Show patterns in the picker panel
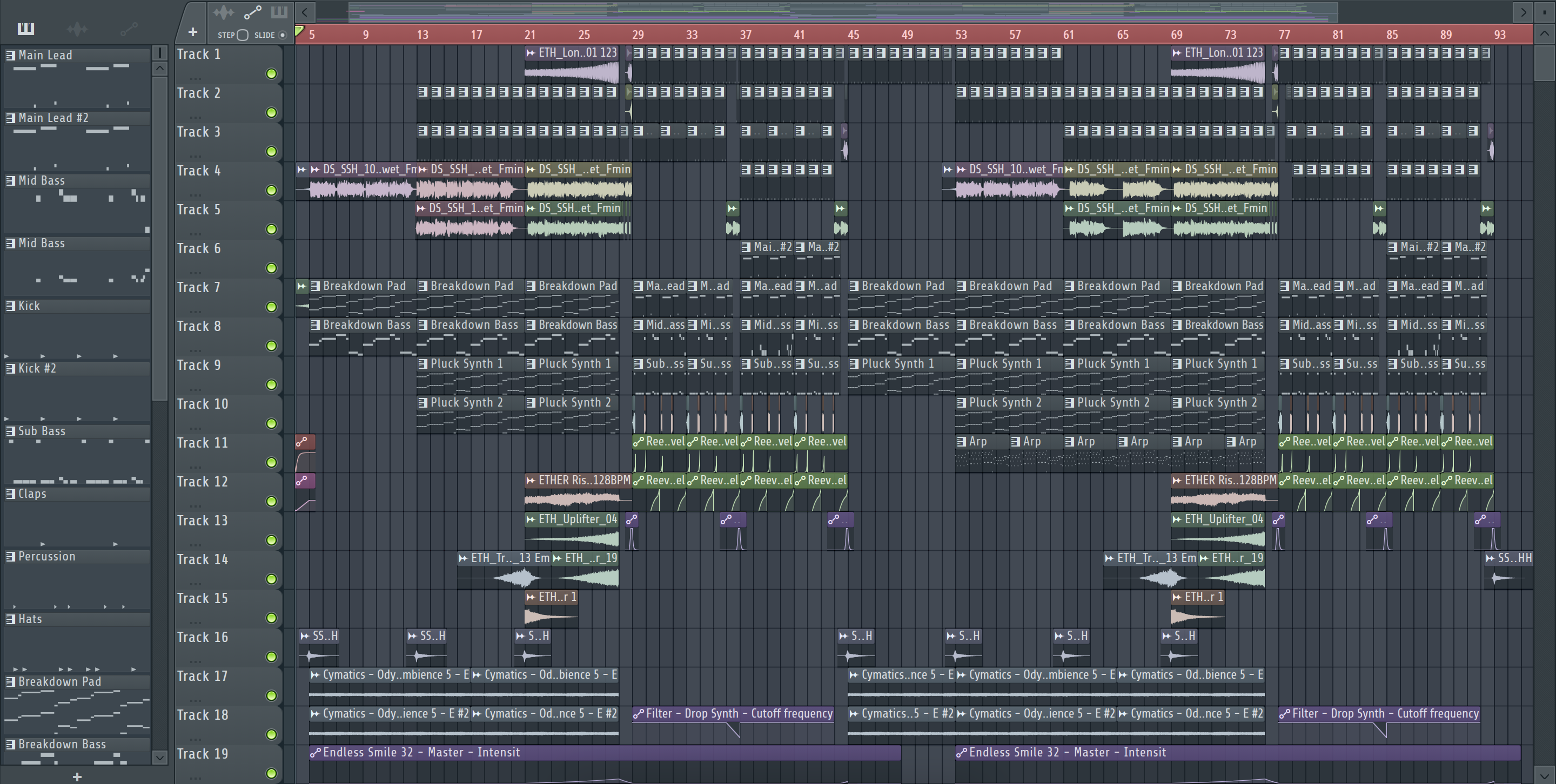 tap(25, 29)
